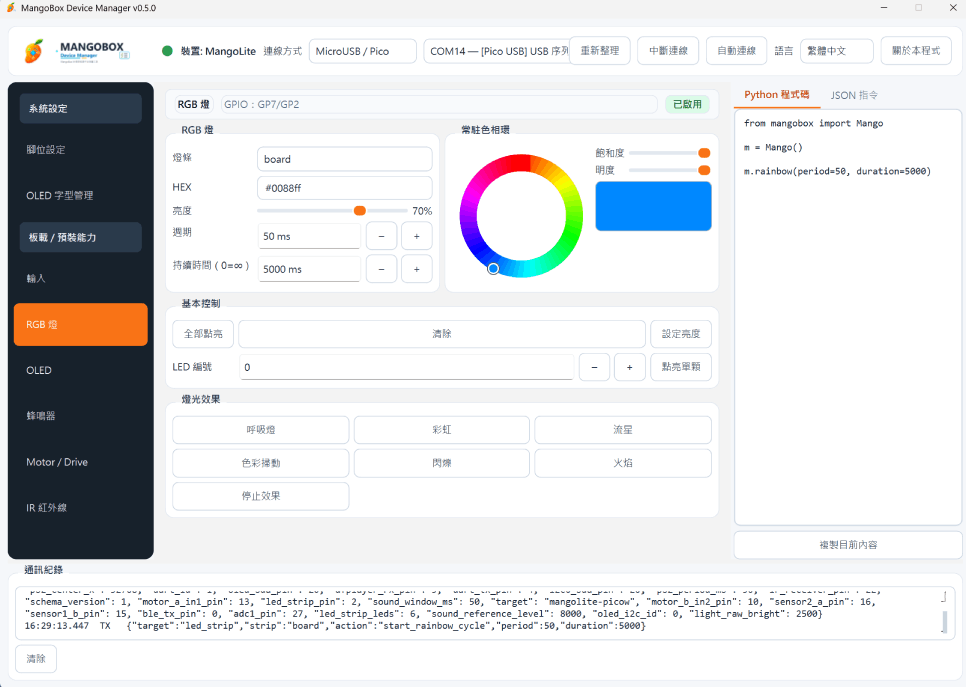Open the 語言 繁體中文 language dropdown
966x687 pixels.
[x=837, y=51]
